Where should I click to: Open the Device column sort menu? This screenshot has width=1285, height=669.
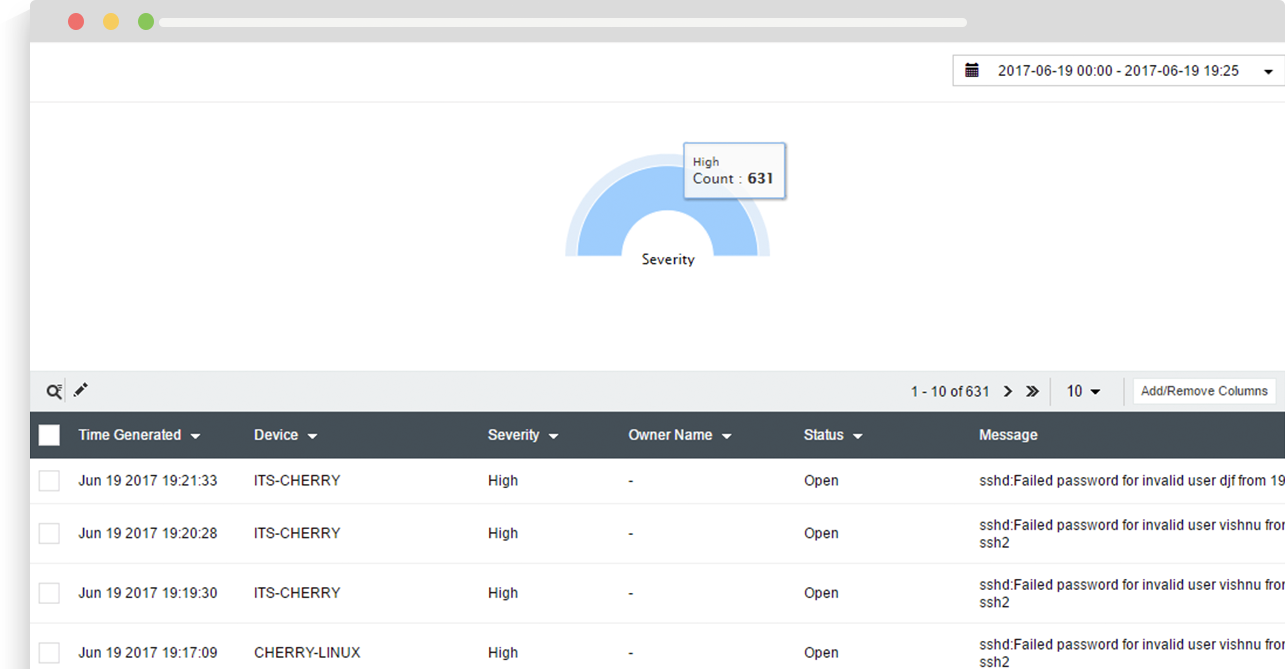(x=313, y=435)
